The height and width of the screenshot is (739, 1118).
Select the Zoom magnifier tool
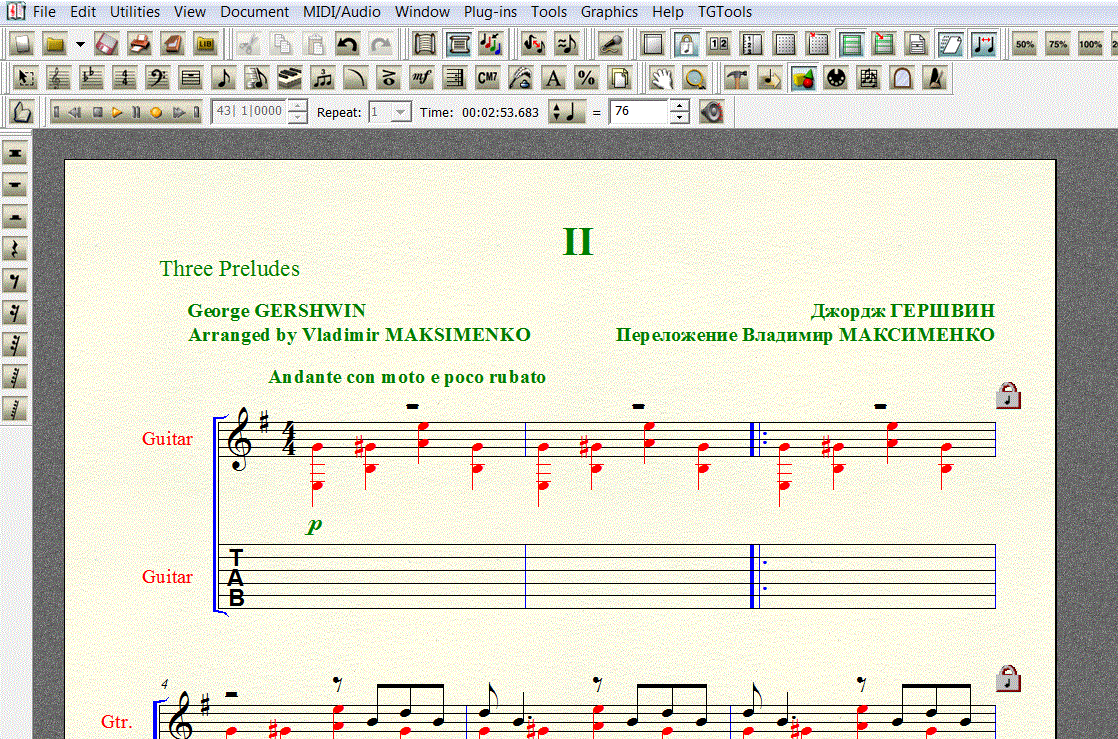[x=694, y=78]
